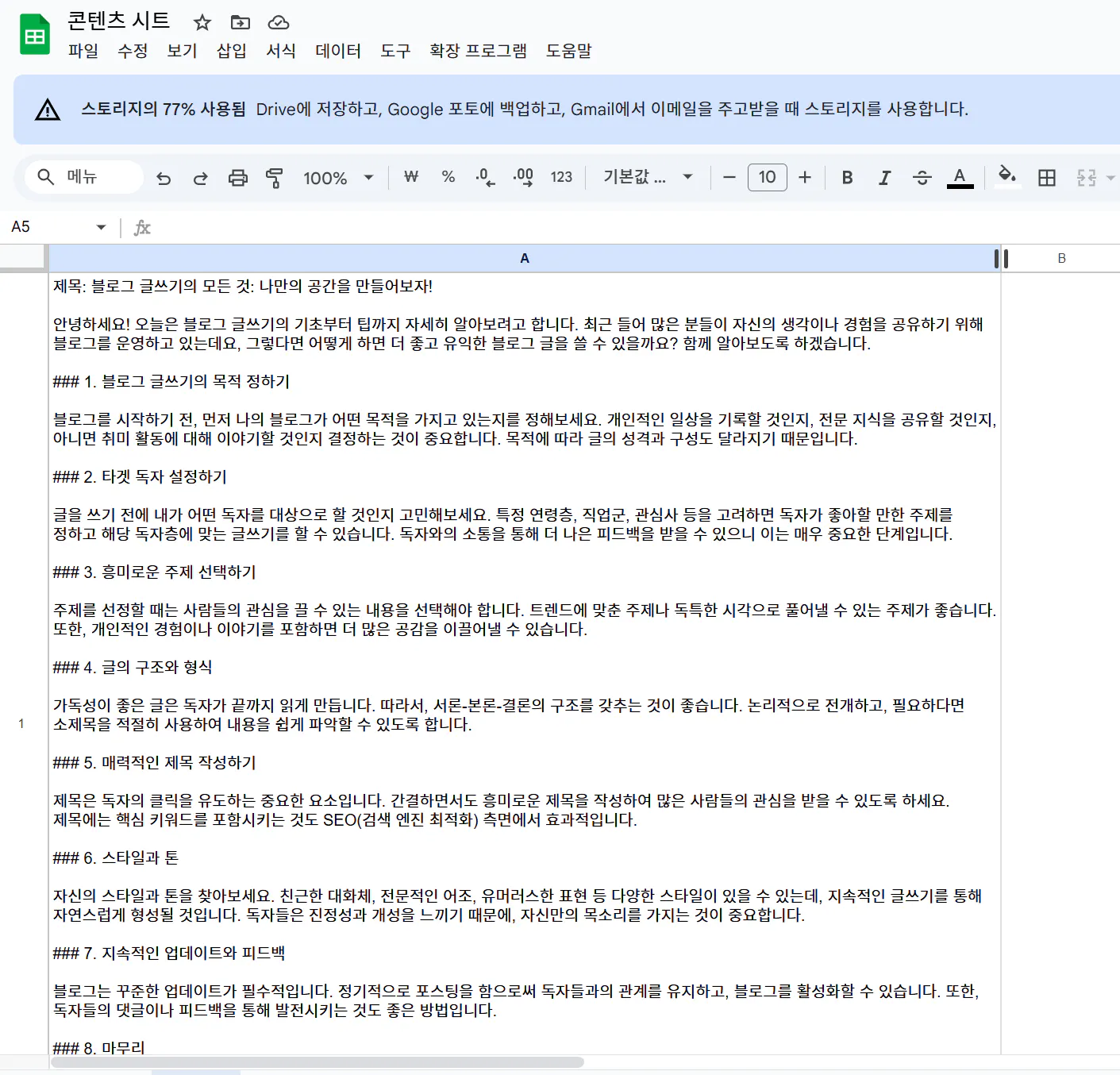Click the heading ### 6. 스타일과 톤
Screen dimensions: 1120x1075
[116, 858]
